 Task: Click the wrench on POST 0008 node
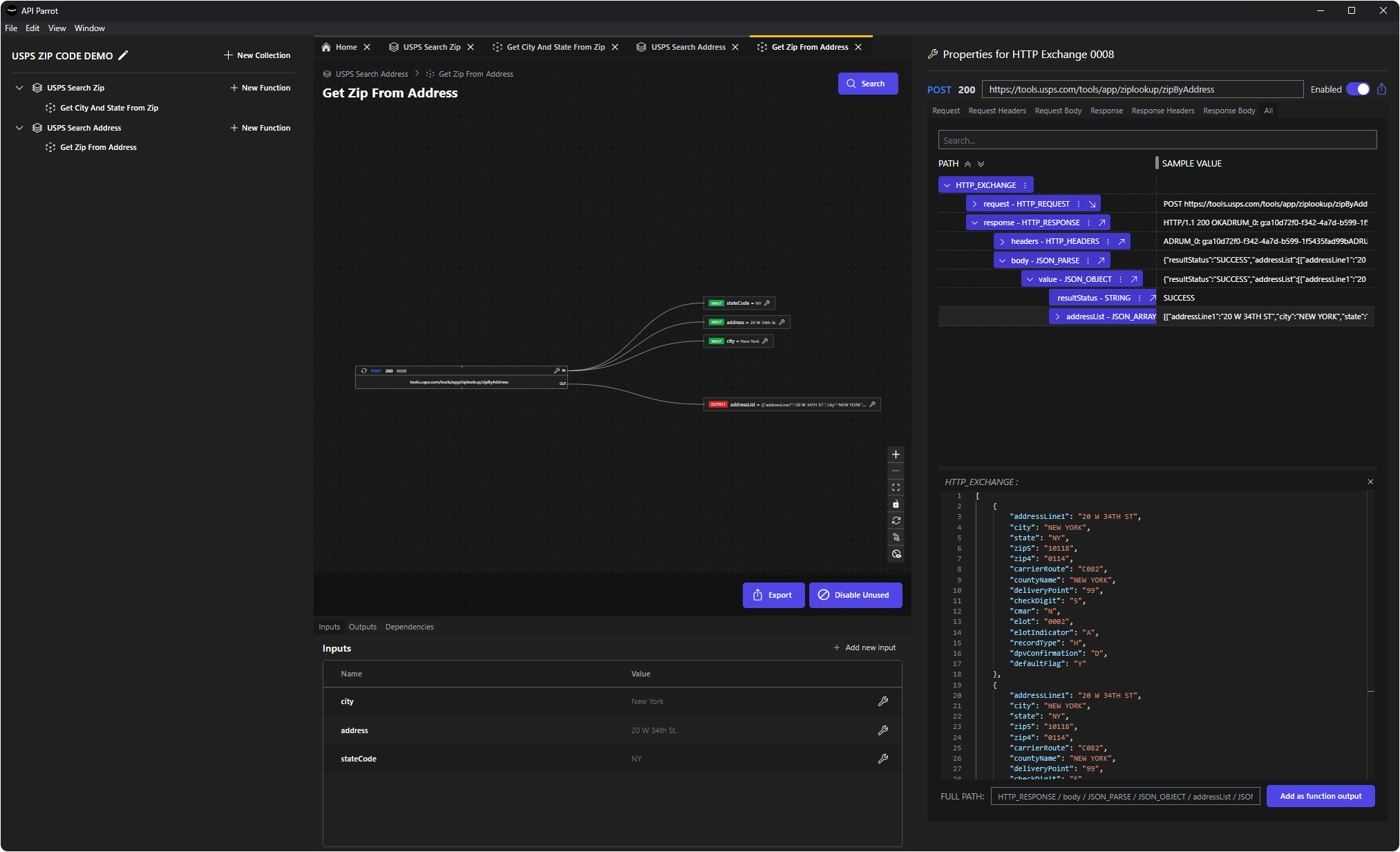pyautogui.click(x=557, y=371)
